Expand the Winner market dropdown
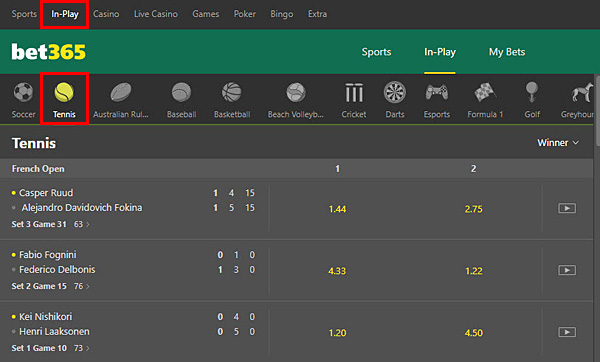Viewport: 600px width, 362px height. 558,143
